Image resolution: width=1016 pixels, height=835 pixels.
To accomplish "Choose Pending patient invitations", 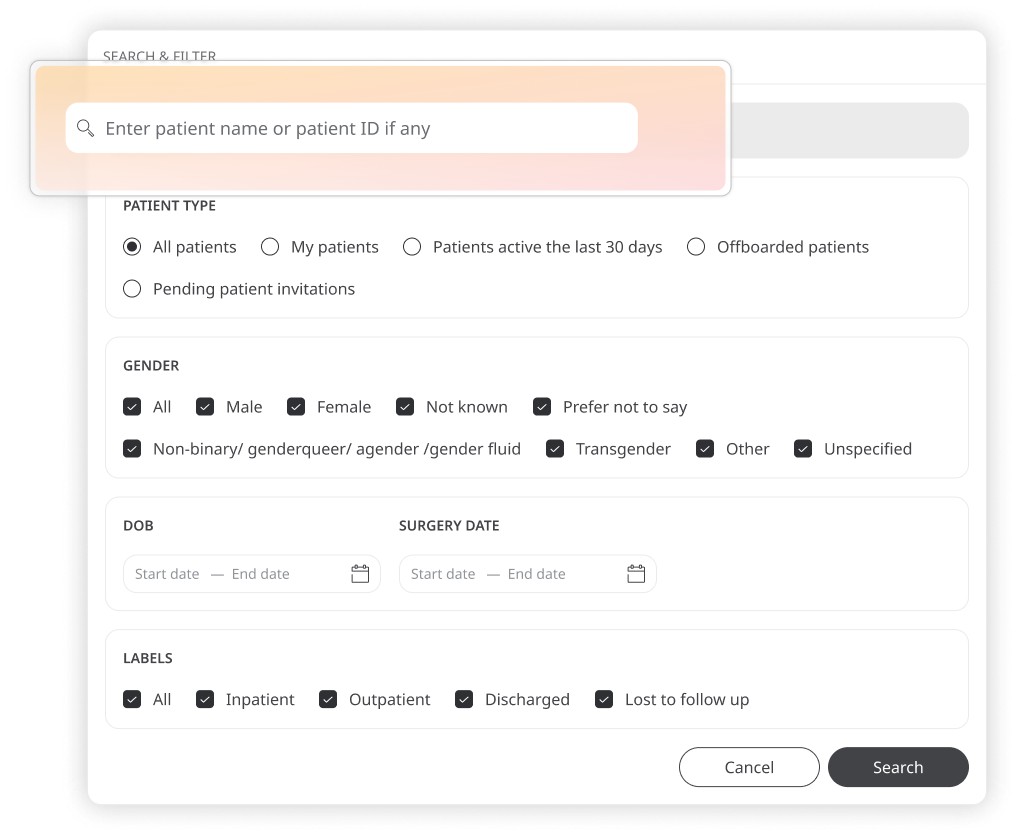I will click(132, 289).
